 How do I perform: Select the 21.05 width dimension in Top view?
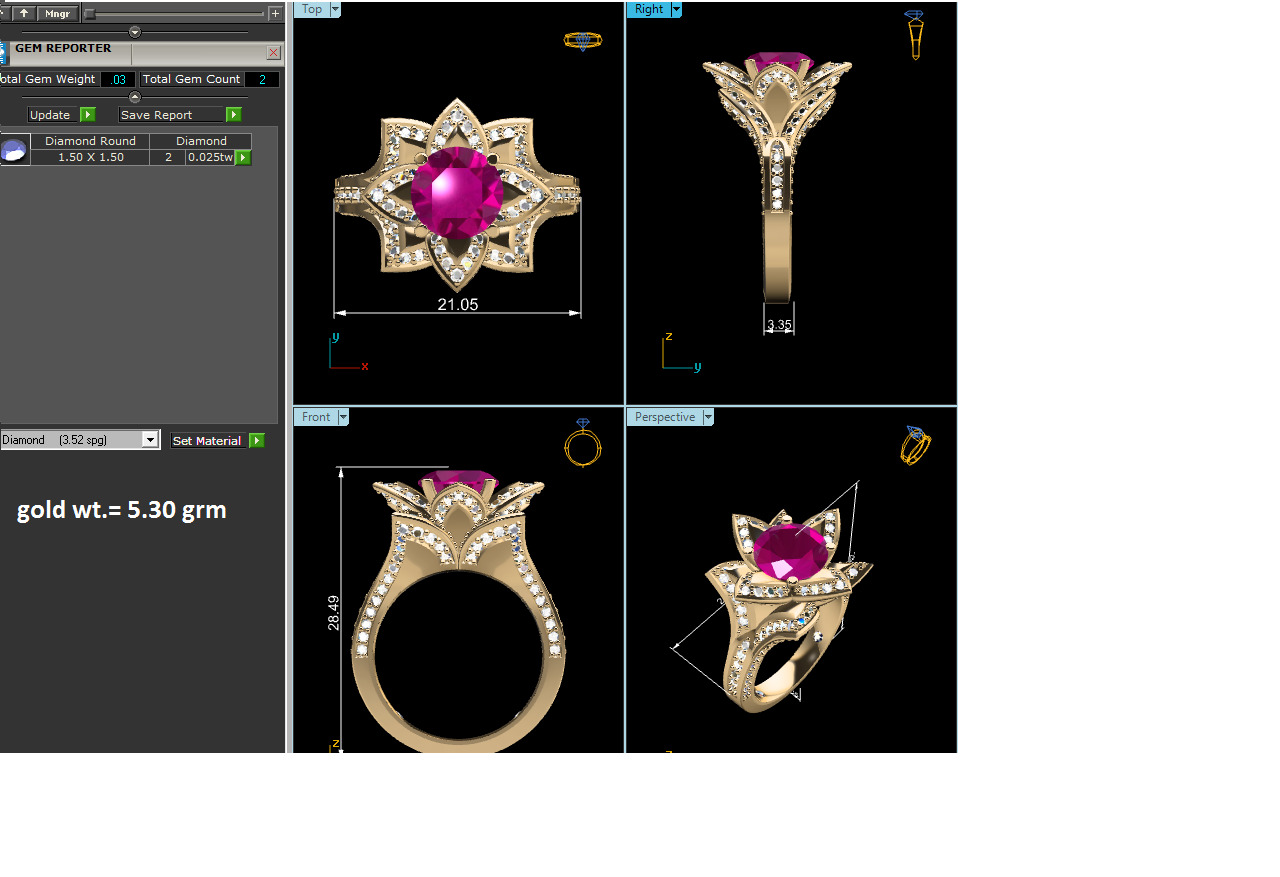[x=458, y=304]
